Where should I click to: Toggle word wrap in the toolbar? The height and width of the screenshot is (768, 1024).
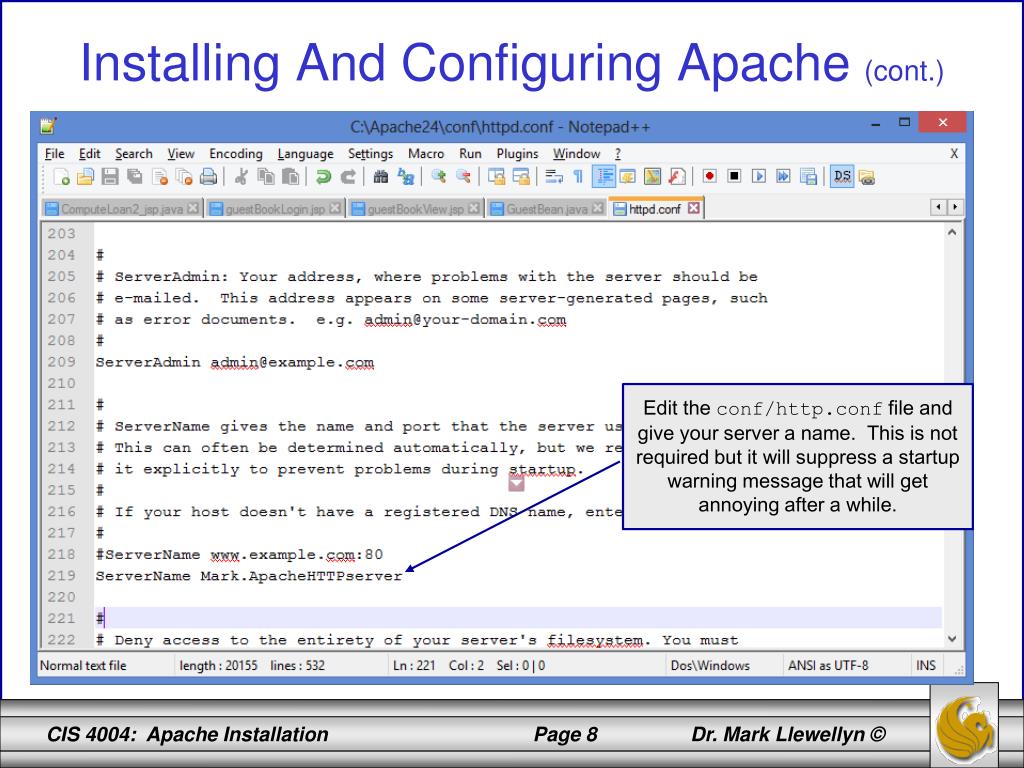(554, 176)
